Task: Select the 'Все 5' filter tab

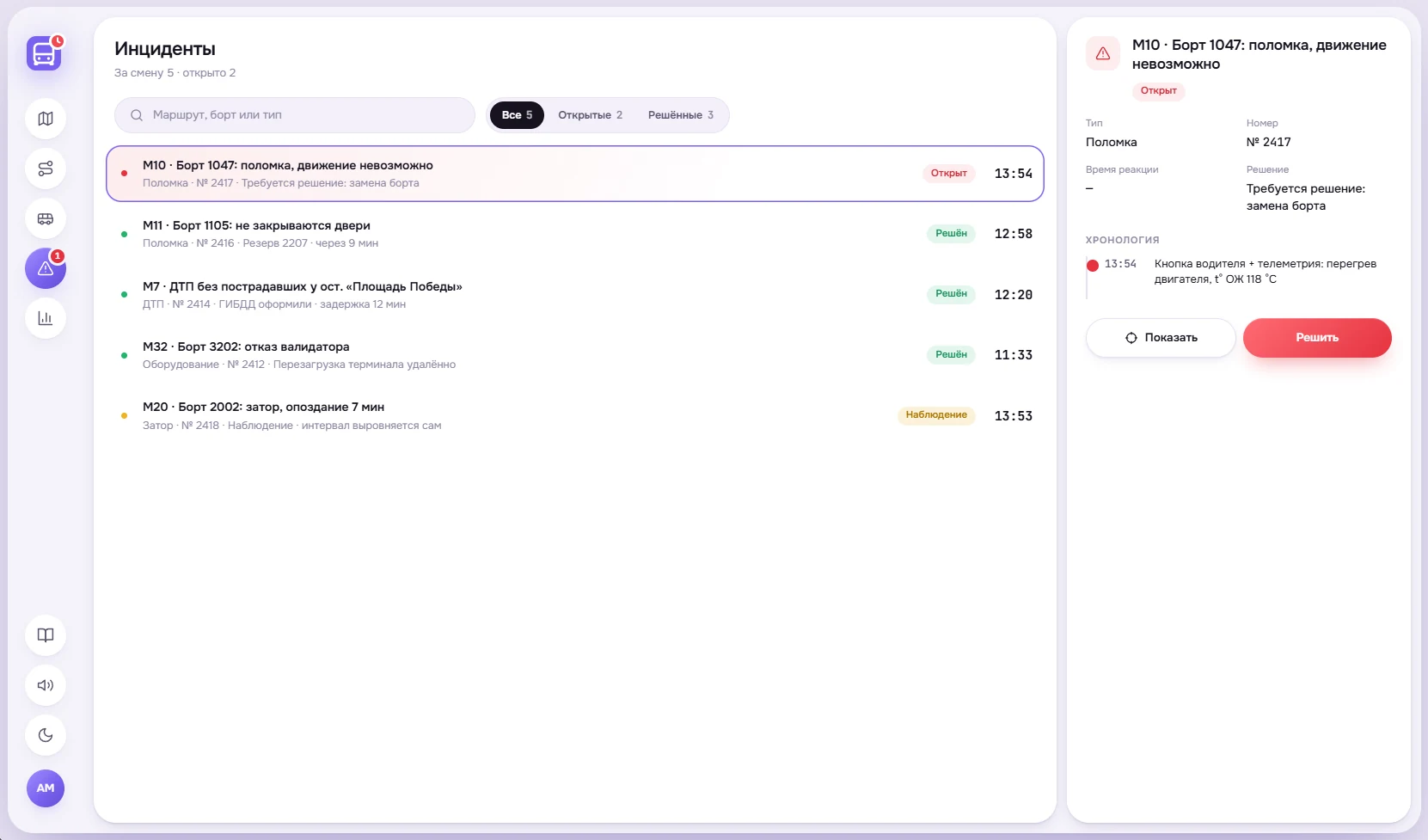Action: [x=517, y=115]
